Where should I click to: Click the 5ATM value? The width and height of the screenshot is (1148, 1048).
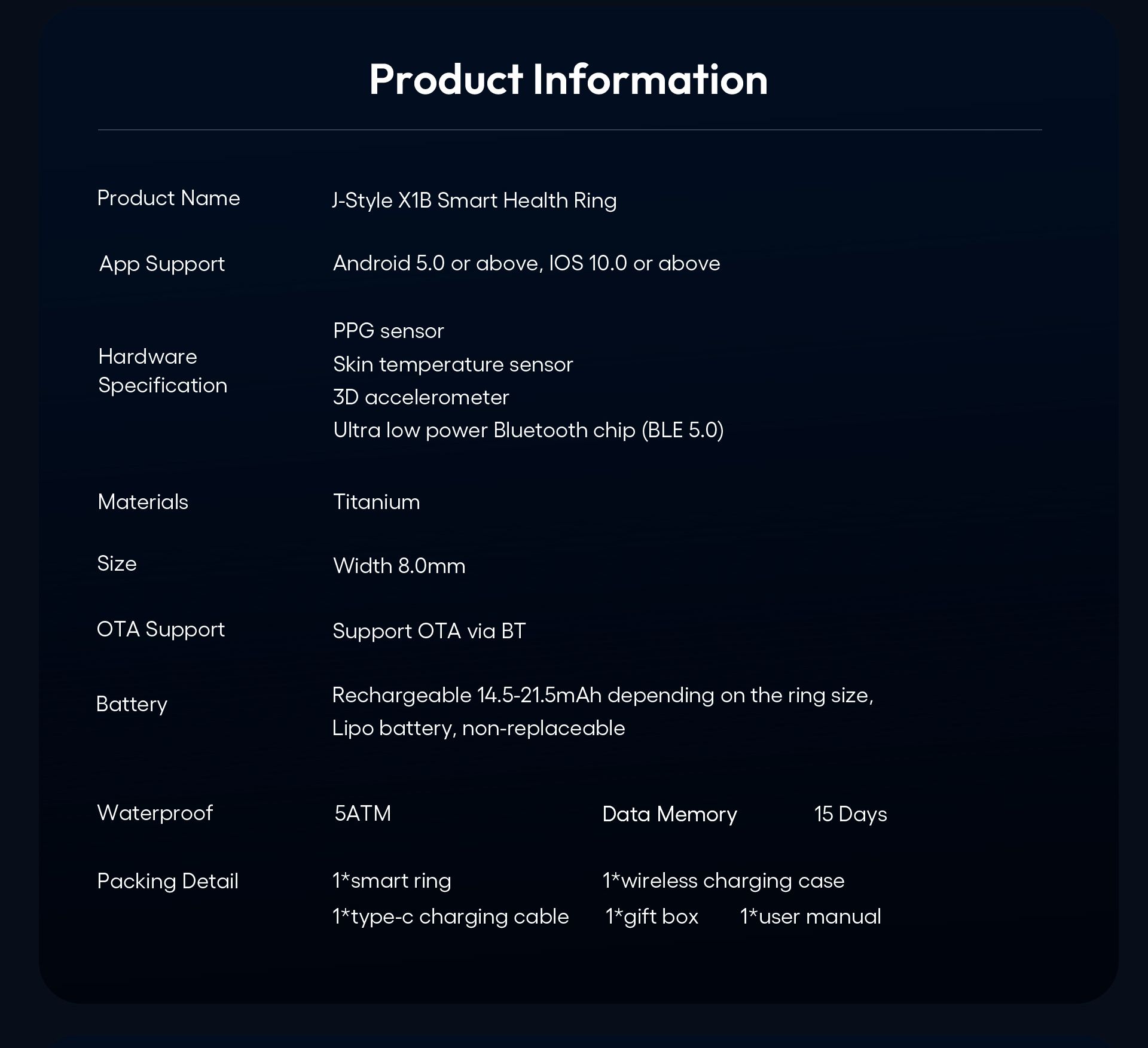tap(362, 814)
